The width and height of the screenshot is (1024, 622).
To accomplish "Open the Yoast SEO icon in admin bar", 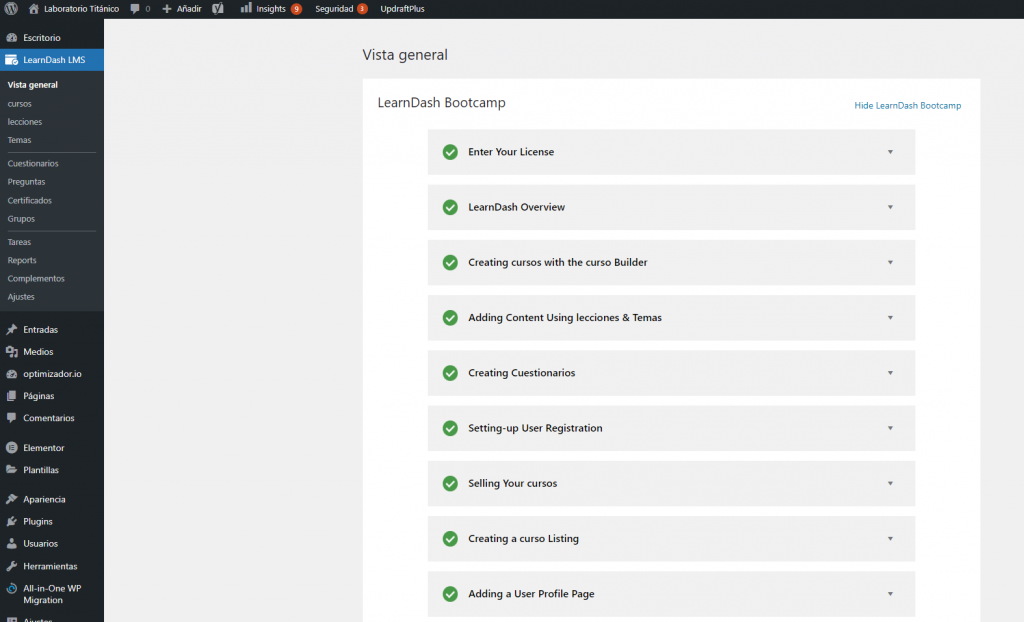I will pos(218,8).
